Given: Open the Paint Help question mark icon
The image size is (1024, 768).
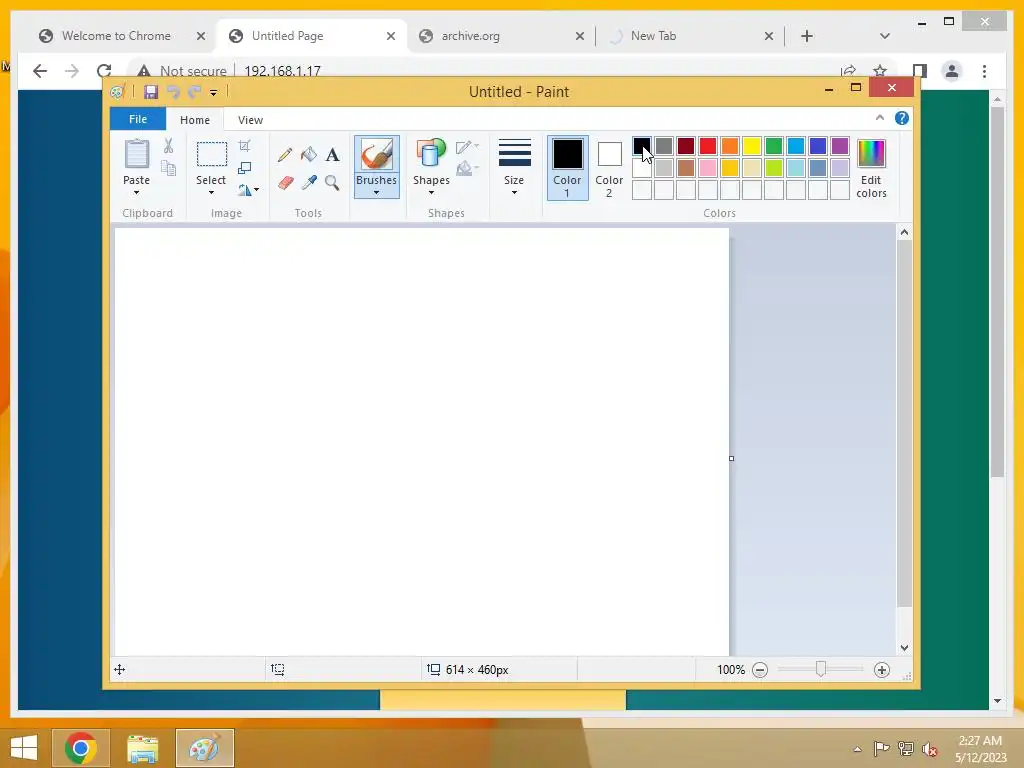Looking at the screenshot, I should point(902,118).
